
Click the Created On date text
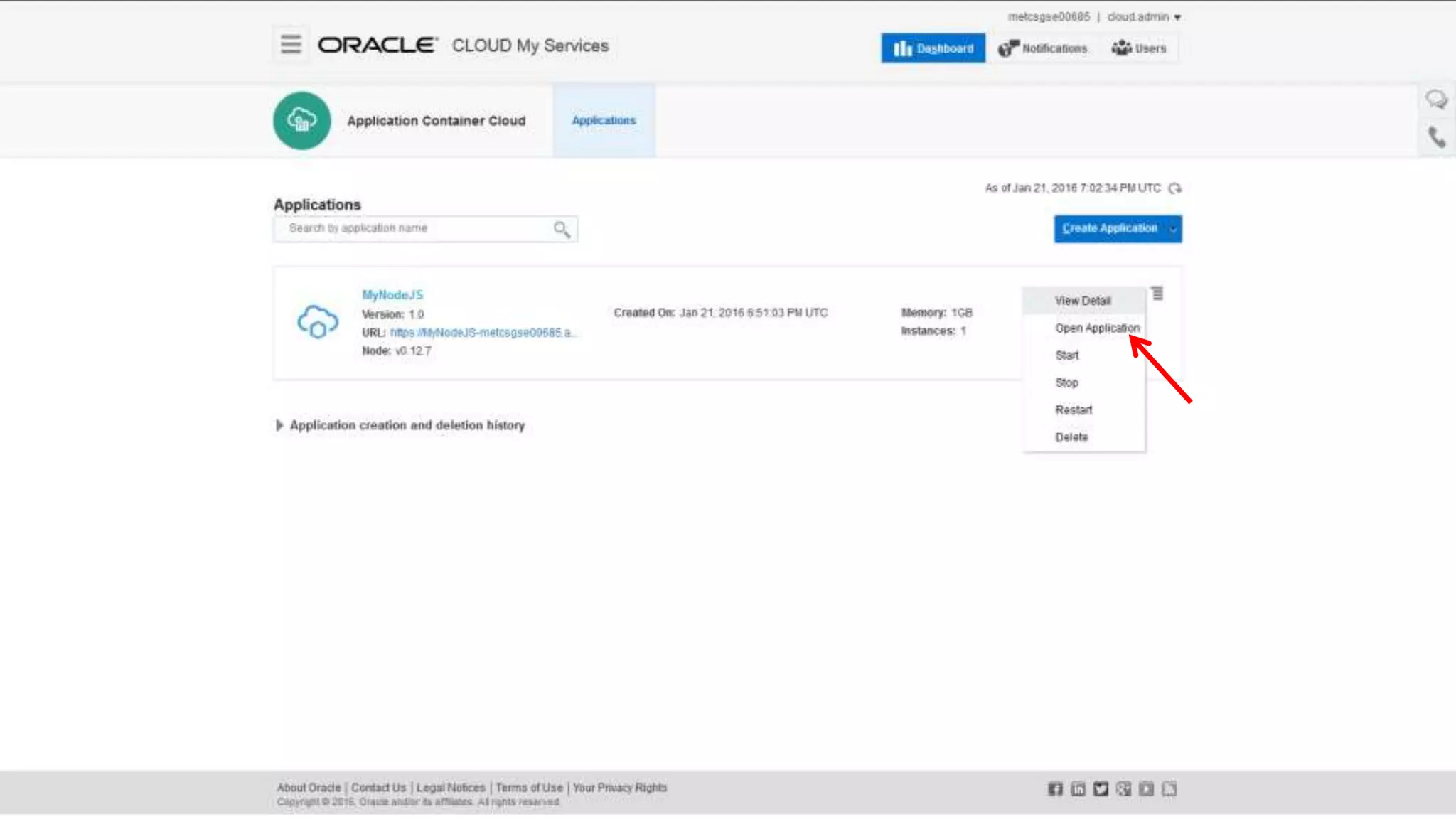tap(721, 313)
